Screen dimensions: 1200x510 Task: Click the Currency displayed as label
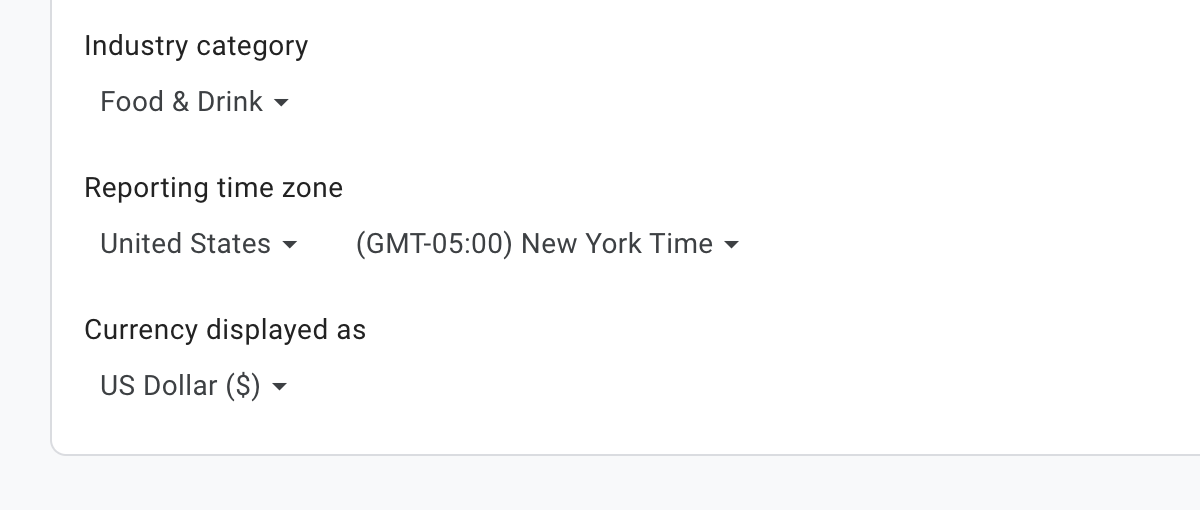pos(225,330)
